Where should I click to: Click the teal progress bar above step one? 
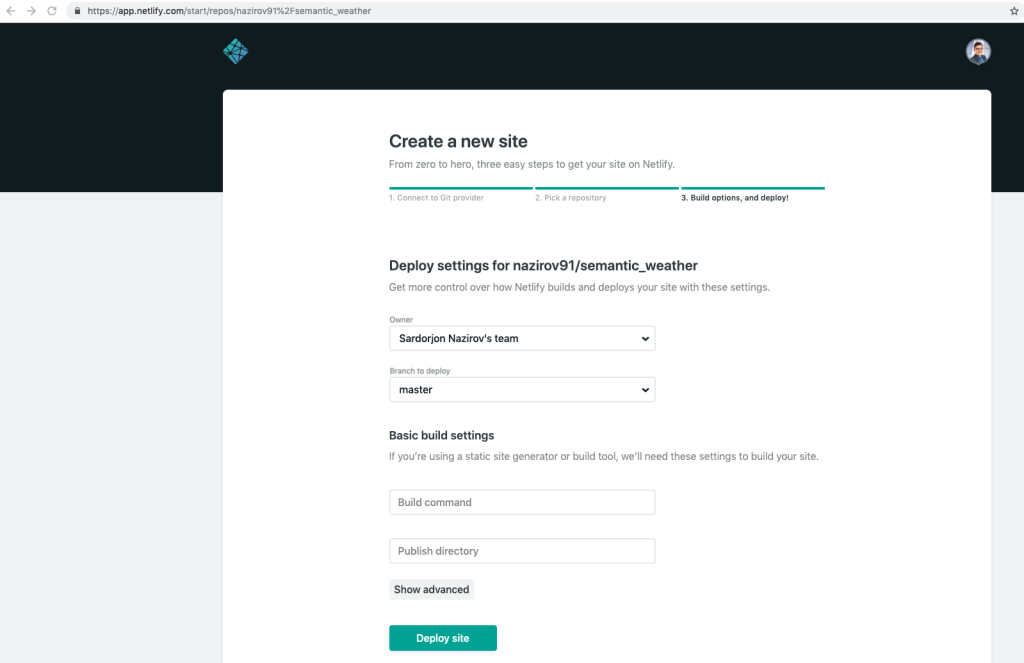click(460, 188)
